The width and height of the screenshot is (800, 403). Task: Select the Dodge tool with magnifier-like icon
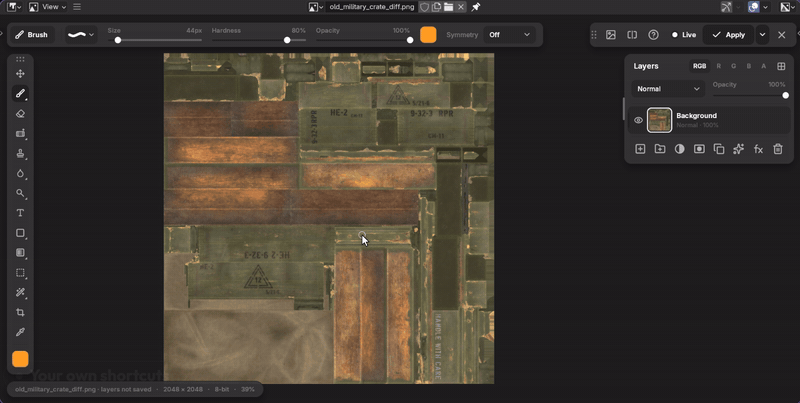(x=20, y=193)
